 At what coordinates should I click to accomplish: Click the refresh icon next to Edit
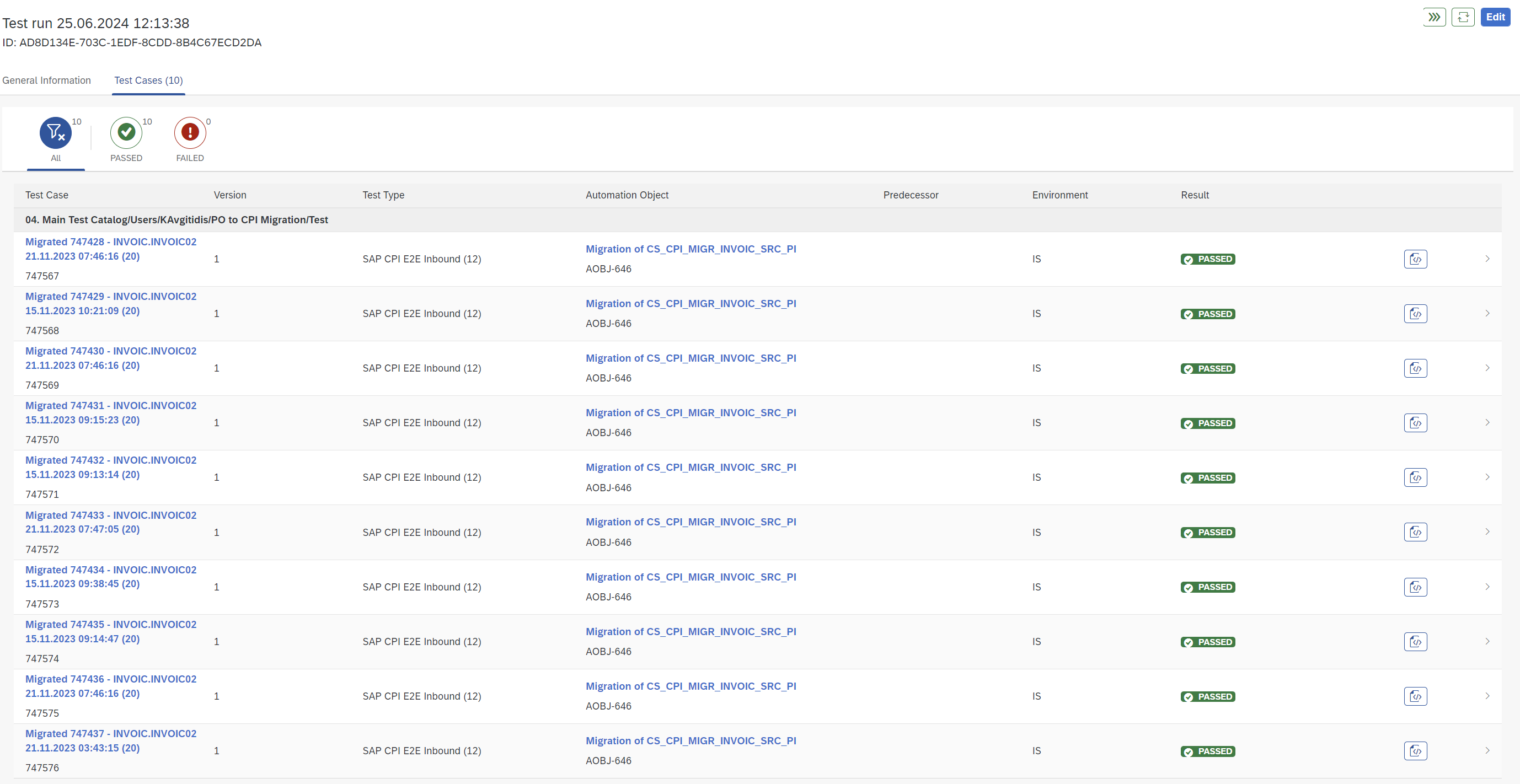[1463, 17]
